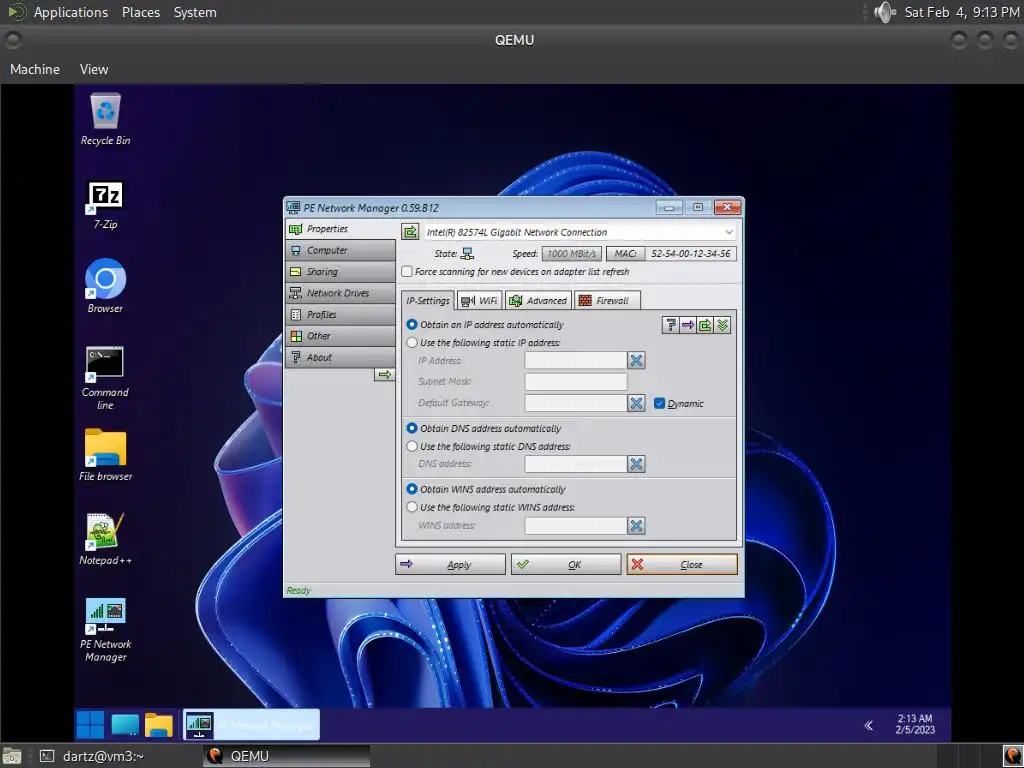This screenshot has height=768, width=1024.
Task: Open the Sharing sidebar section
Action: pyautogui.click(x=340, y=272)
